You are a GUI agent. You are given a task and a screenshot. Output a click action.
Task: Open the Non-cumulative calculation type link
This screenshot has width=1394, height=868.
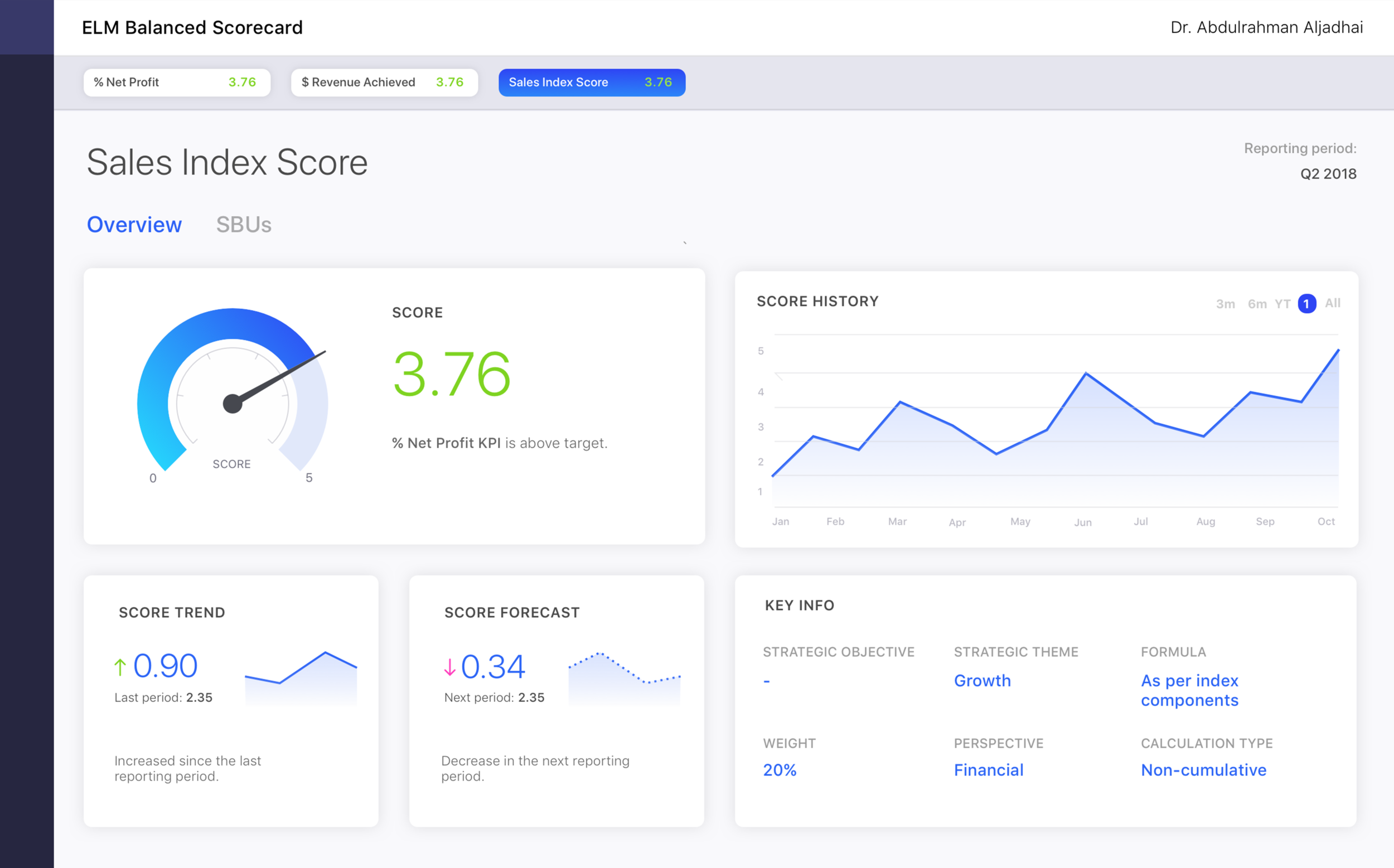coord(1203,769)
